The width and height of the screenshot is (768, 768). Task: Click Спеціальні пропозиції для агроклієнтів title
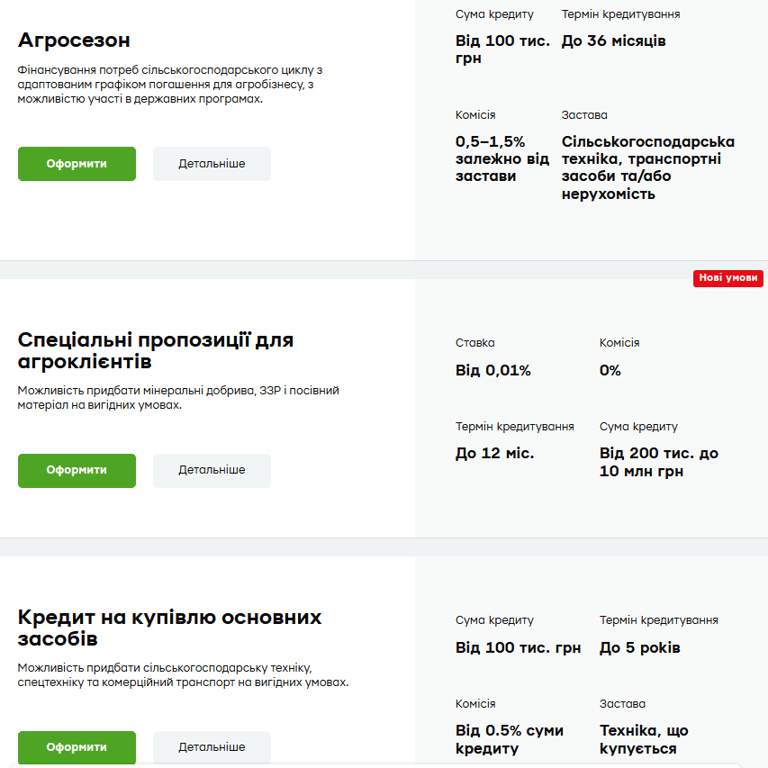click(x=155, y=350)
